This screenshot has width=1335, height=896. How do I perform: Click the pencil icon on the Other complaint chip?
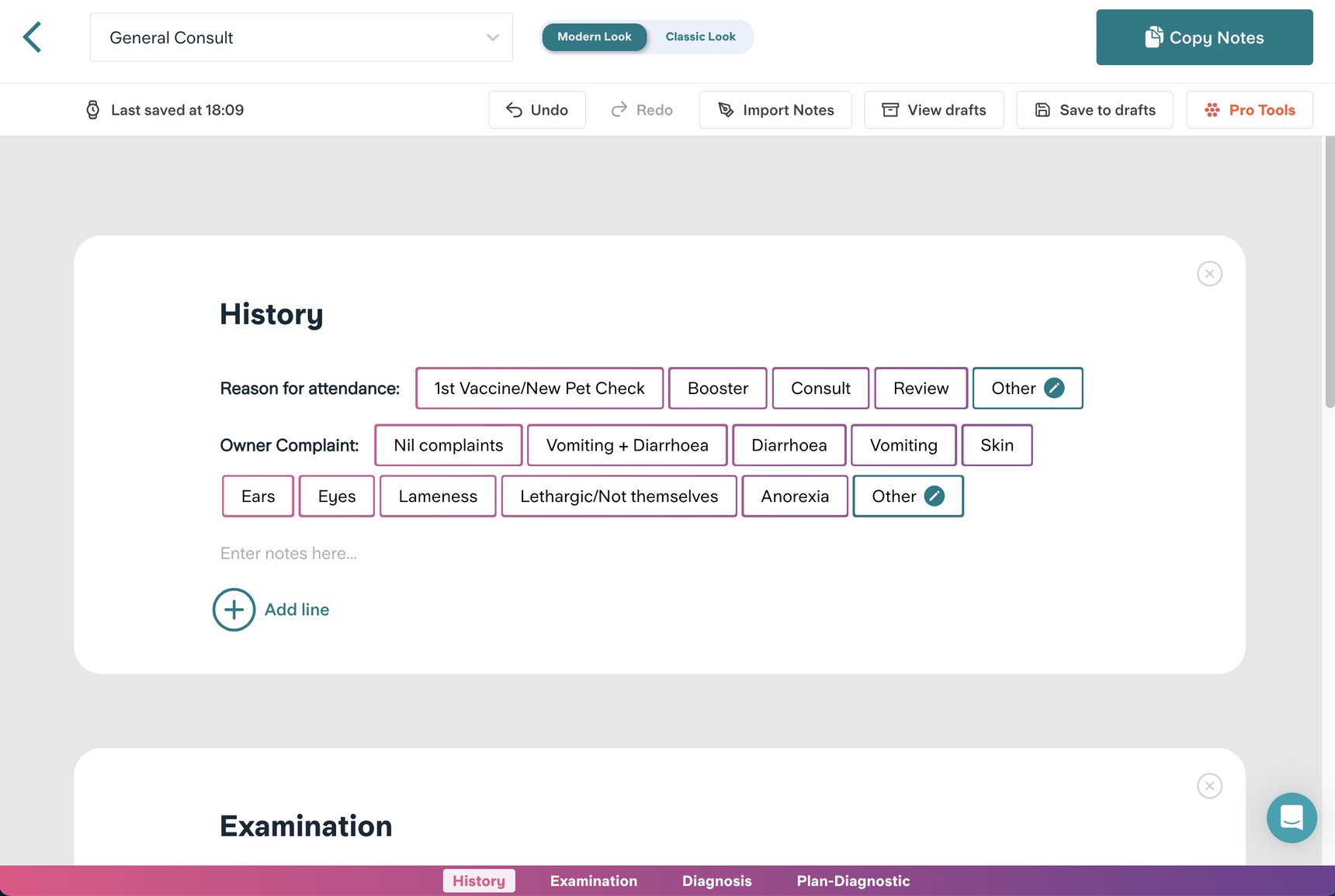pyautogui.click(x=934, y=495)
